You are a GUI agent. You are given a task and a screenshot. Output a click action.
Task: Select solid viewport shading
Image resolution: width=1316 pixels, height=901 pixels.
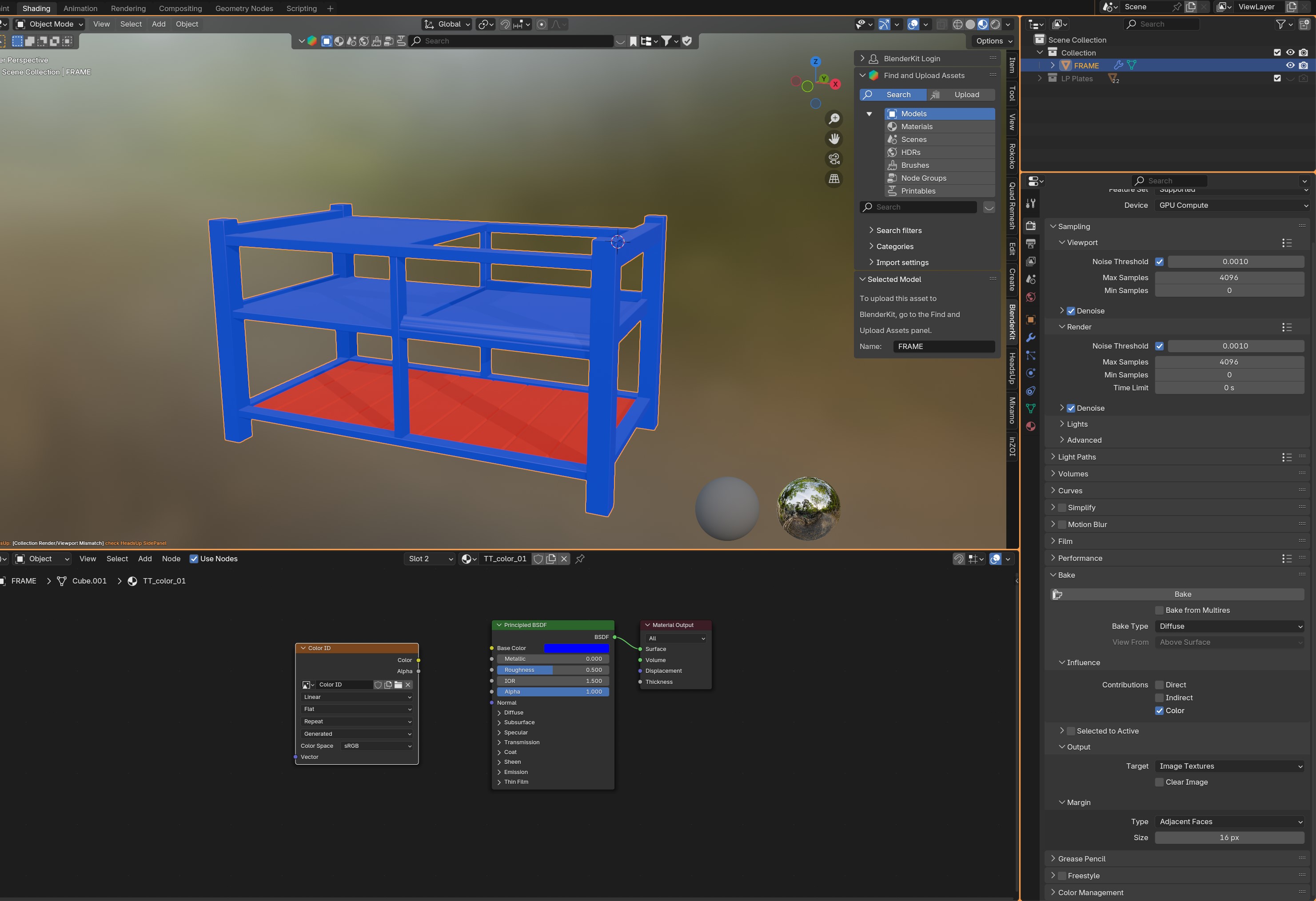point(970,24)
